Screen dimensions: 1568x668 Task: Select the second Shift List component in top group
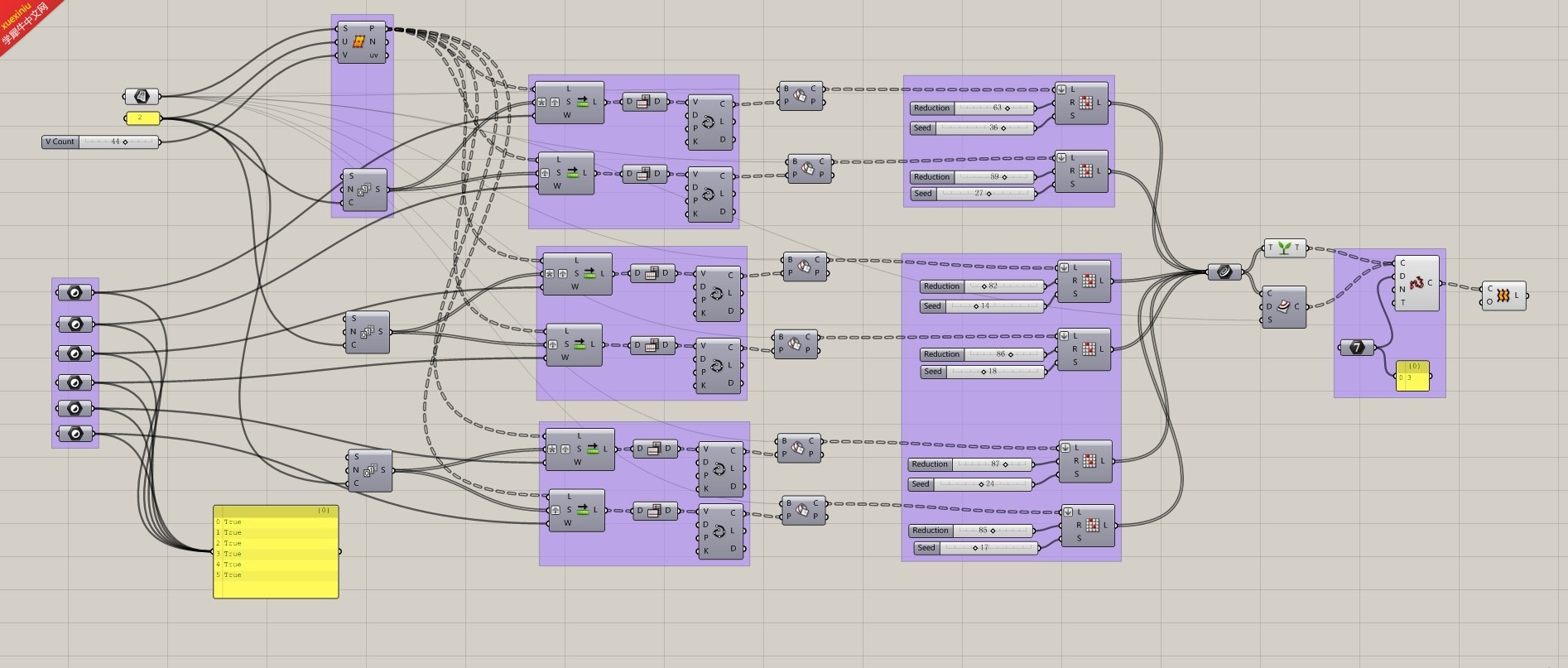[x=565, y=173]
